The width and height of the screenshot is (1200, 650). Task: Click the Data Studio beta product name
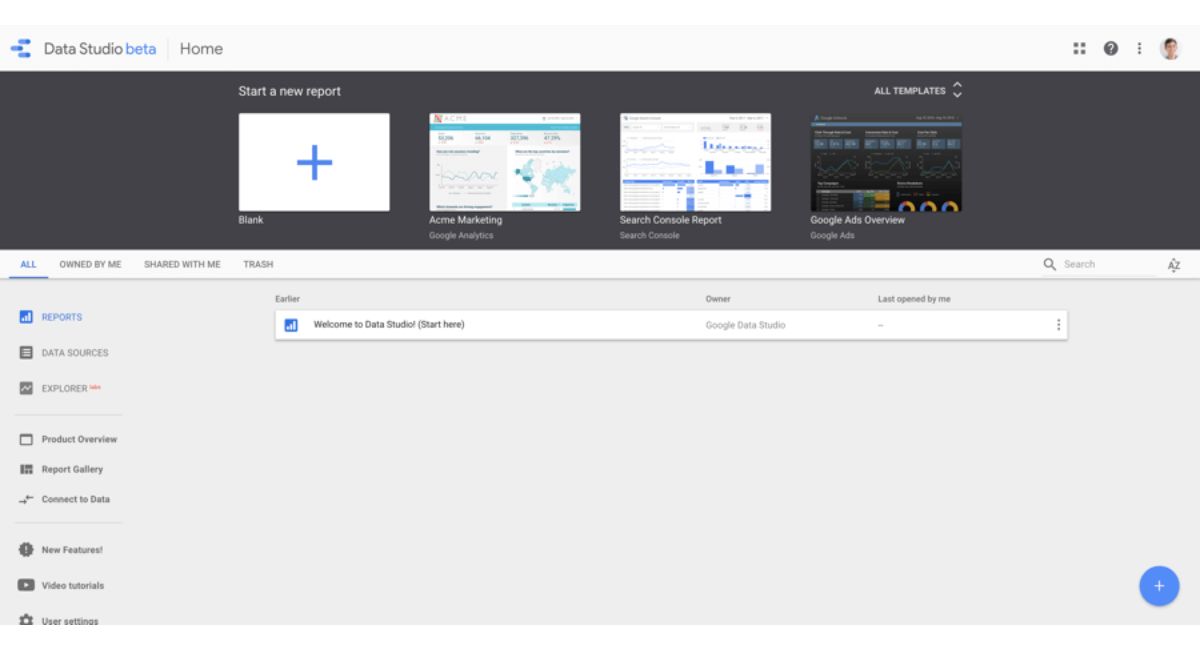(x=100, y=48)
